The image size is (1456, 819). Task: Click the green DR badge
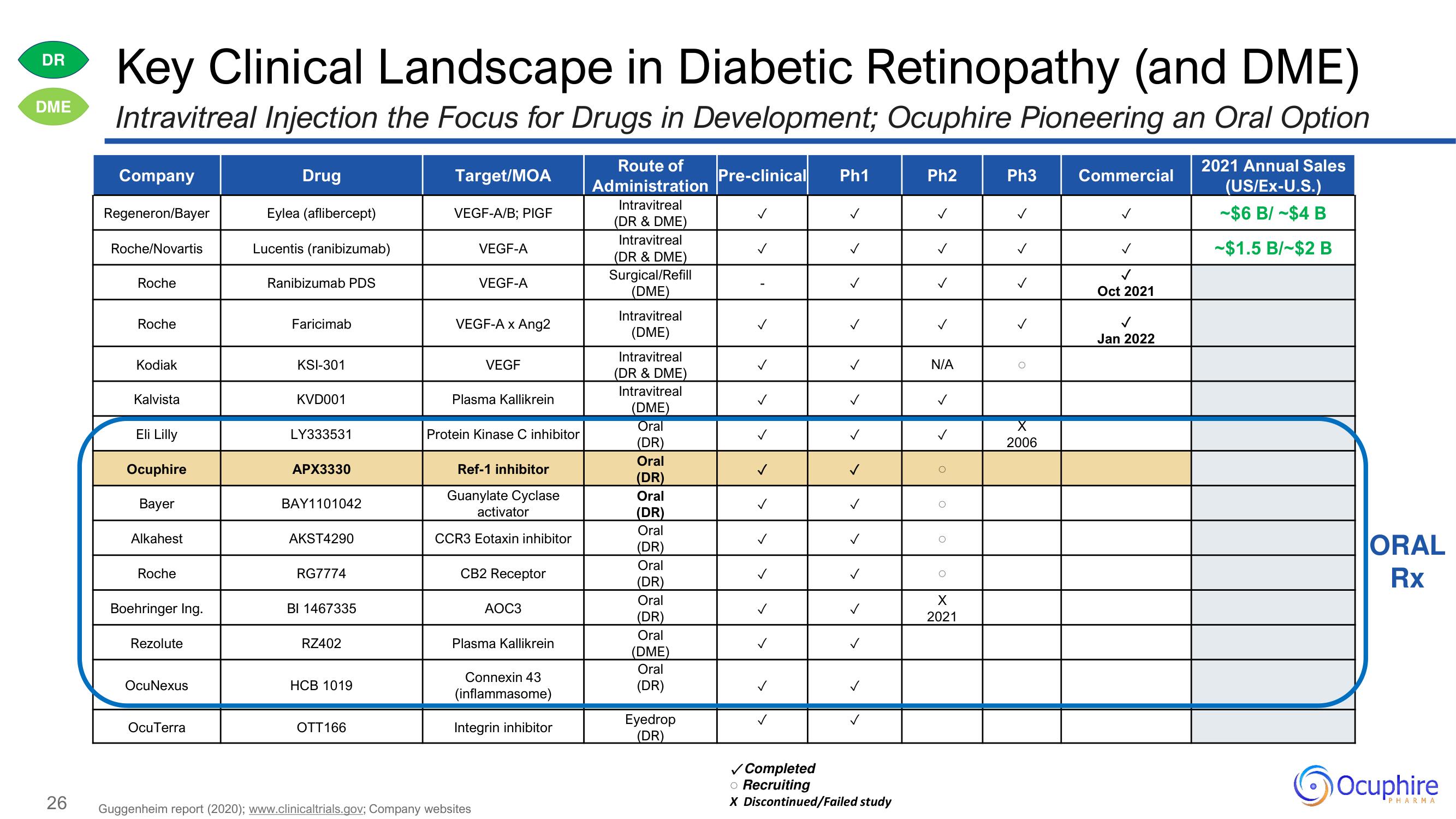tap(53, 60)
